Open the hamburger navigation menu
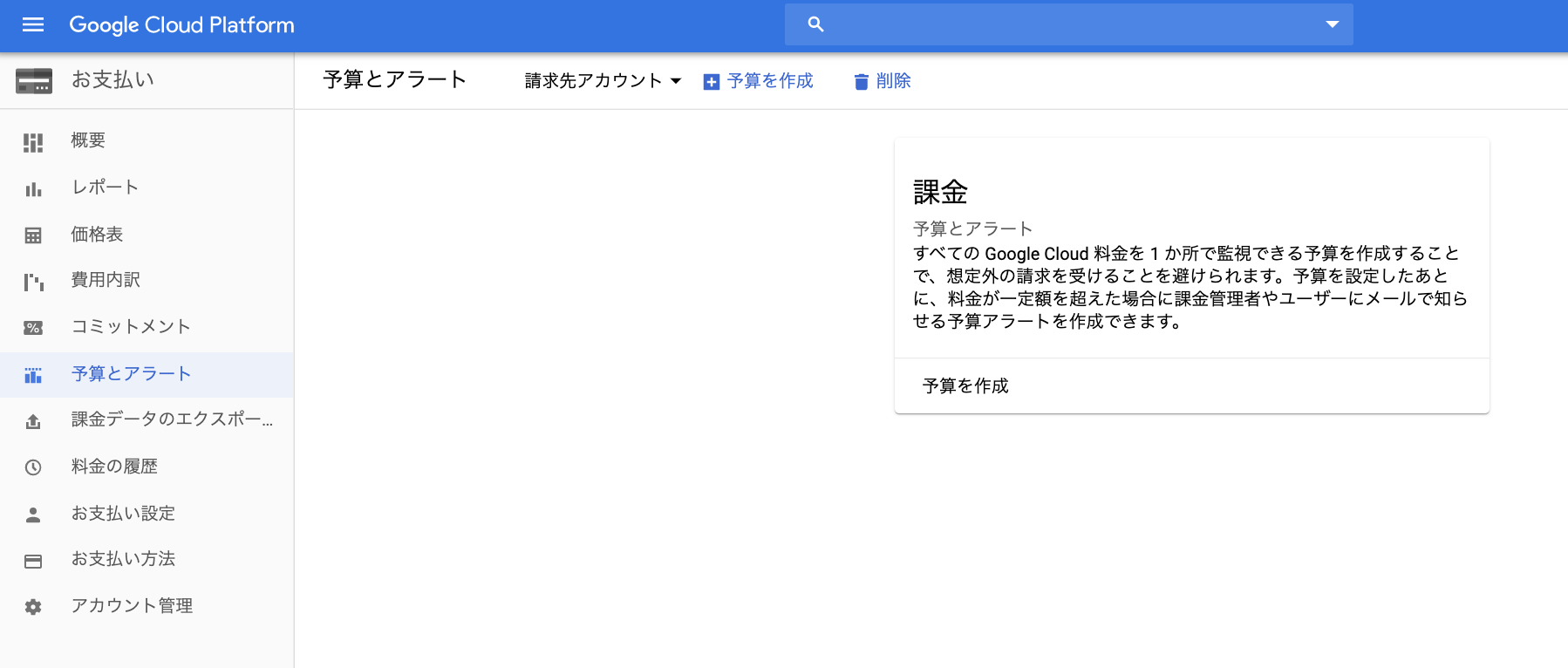Viewport: 1568px width, 668px height. pos(33,24)
